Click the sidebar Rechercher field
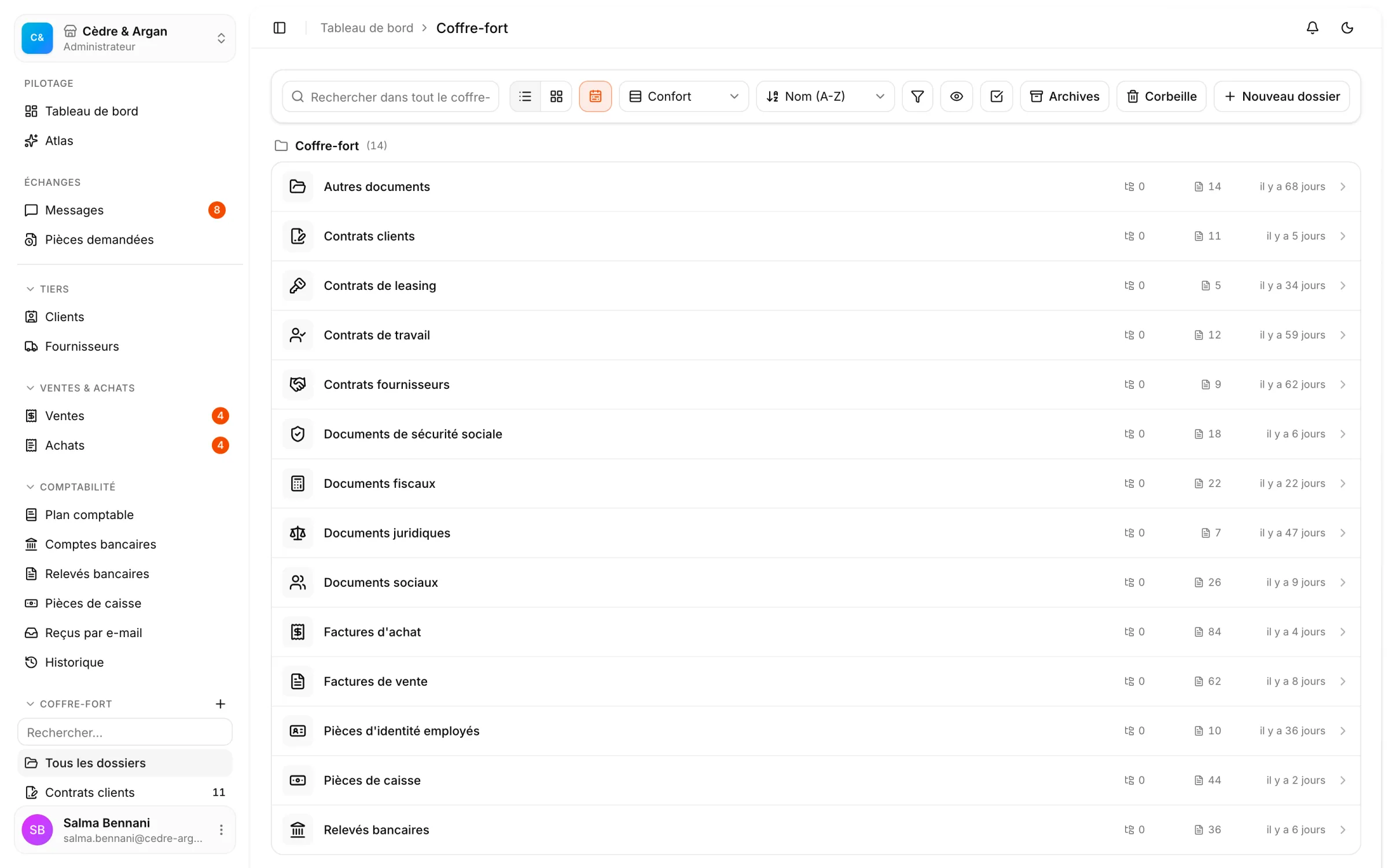The image size is (1389, 868). pyautogui.click(x=125, y=732)
